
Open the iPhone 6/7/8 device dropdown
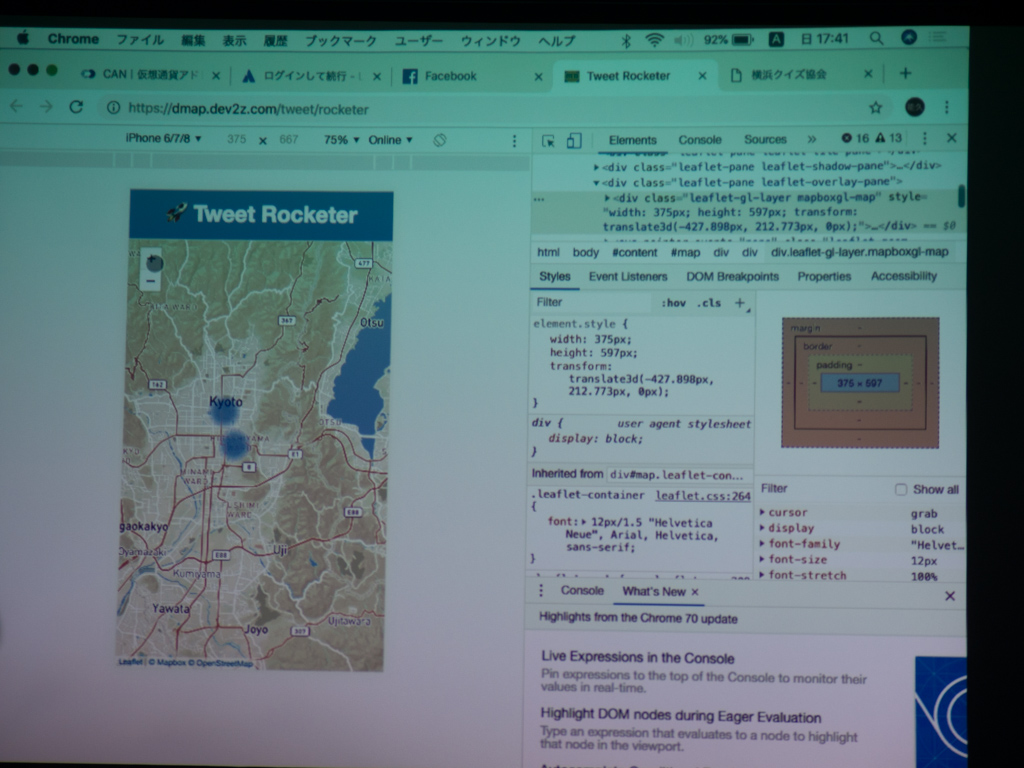(x=163, y=138)
